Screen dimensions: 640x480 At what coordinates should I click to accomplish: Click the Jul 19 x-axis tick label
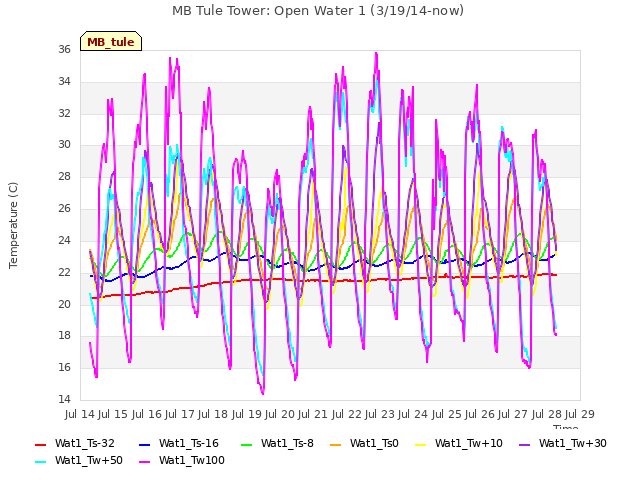246,414
